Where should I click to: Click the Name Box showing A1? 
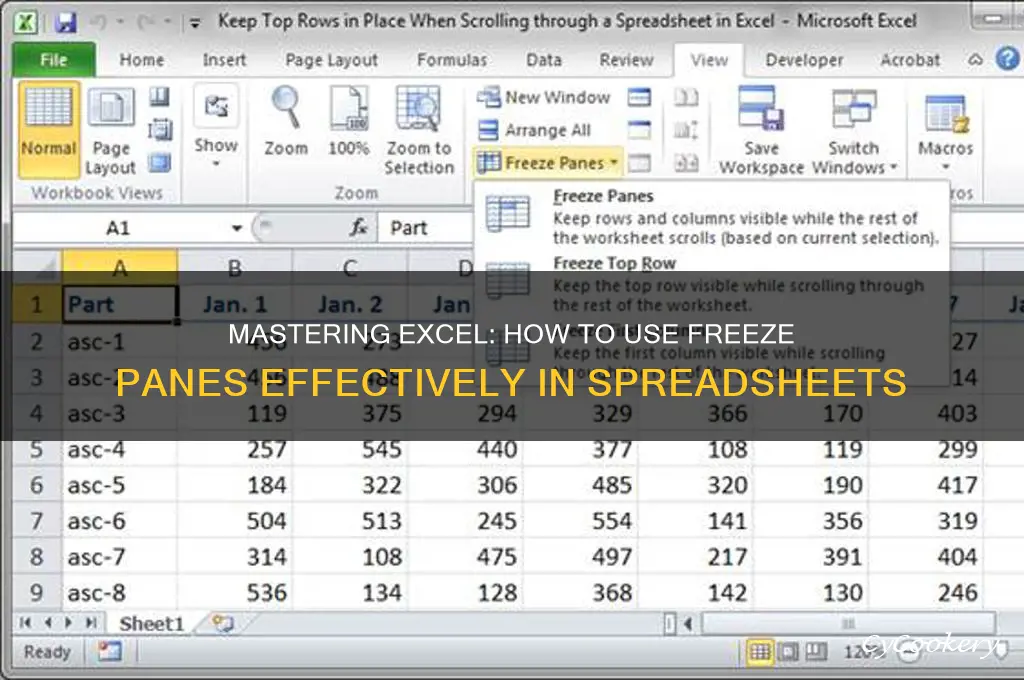pos(120,228)
